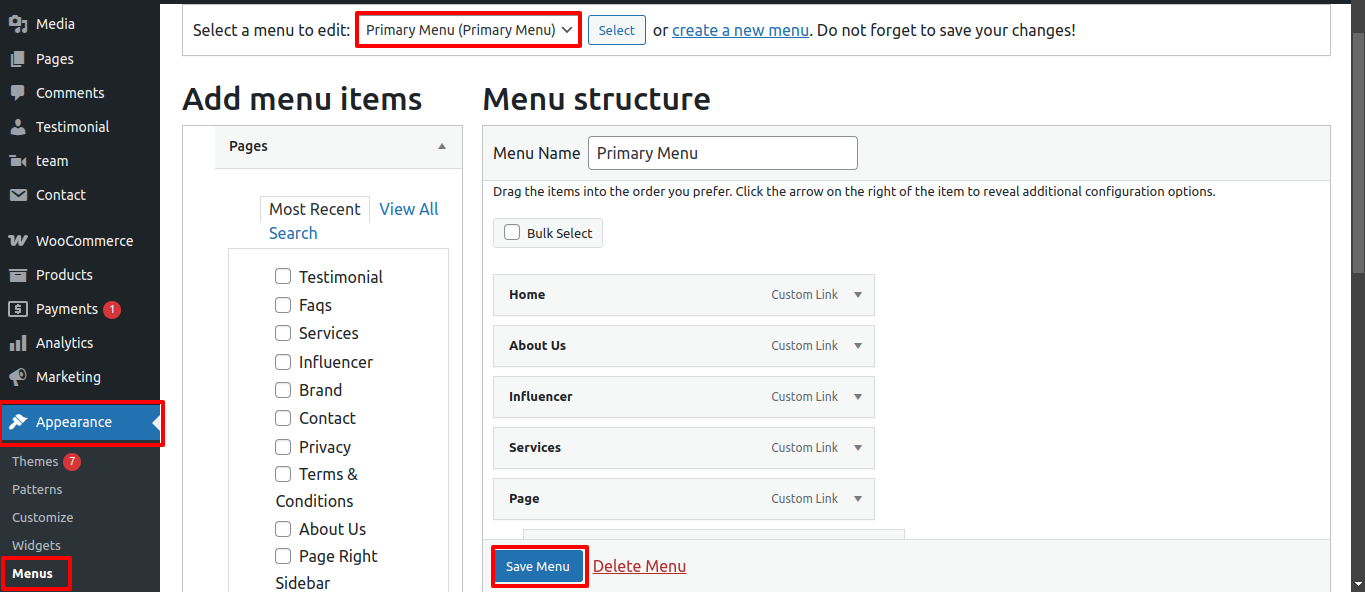The image size is (1365, 592).
Task: Check the Faqs page checkbox
Action: 283,305
